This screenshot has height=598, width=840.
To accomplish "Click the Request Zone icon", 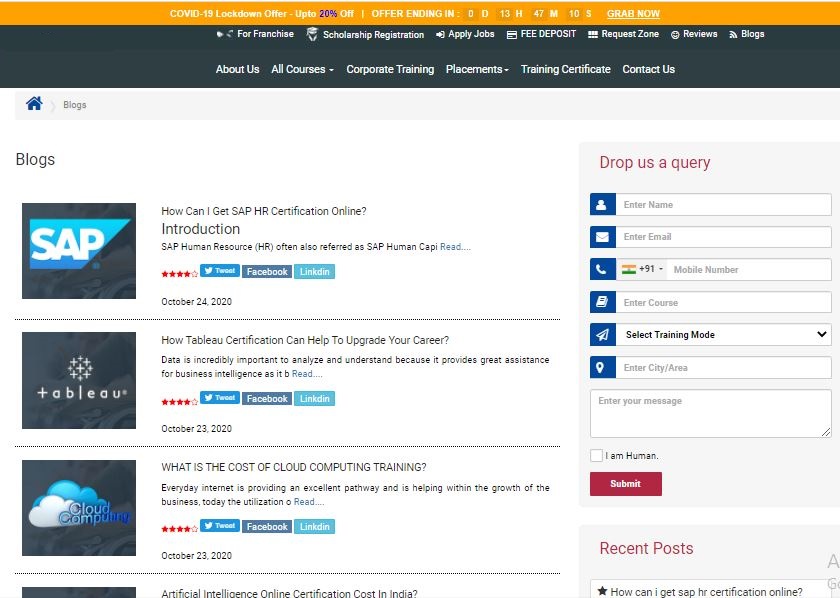I will tap(593, 35).
